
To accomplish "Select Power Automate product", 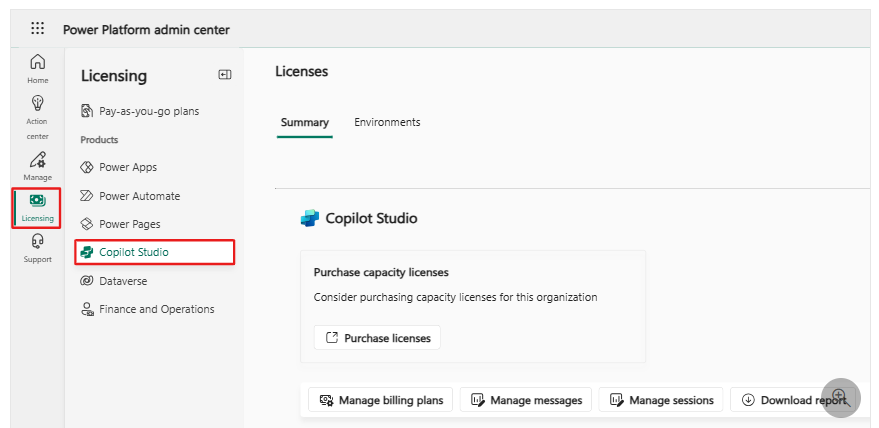I will (139, 196).
